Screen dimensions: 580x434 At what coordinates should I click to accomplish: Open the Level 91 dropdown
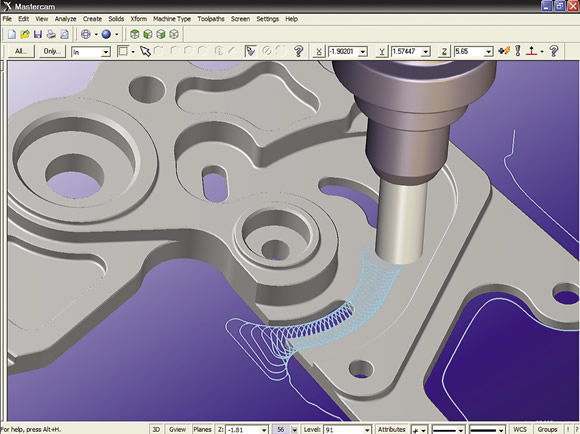[x=367, y=430]
